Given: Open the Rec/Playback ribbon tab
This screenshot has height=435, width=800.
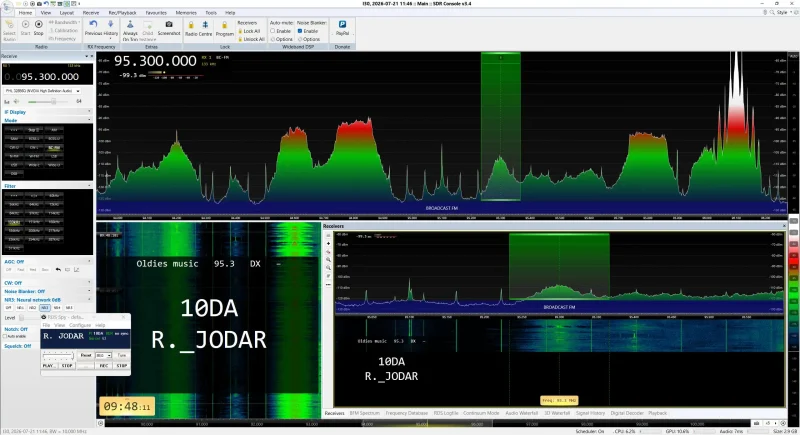Looking at the screenshot, I should (122, 13).
